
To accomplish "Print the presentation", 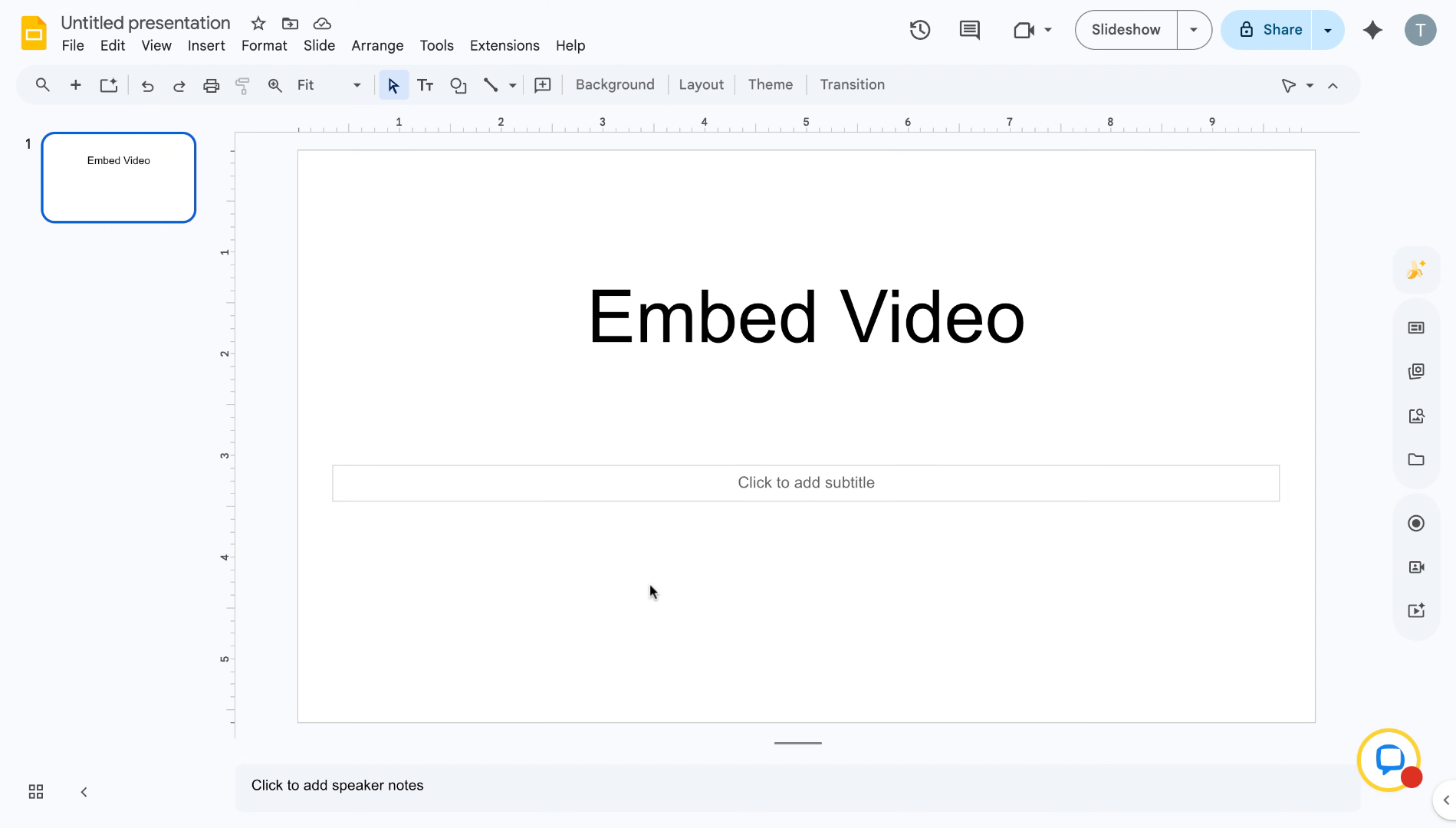I will click(x=211, y=85).
